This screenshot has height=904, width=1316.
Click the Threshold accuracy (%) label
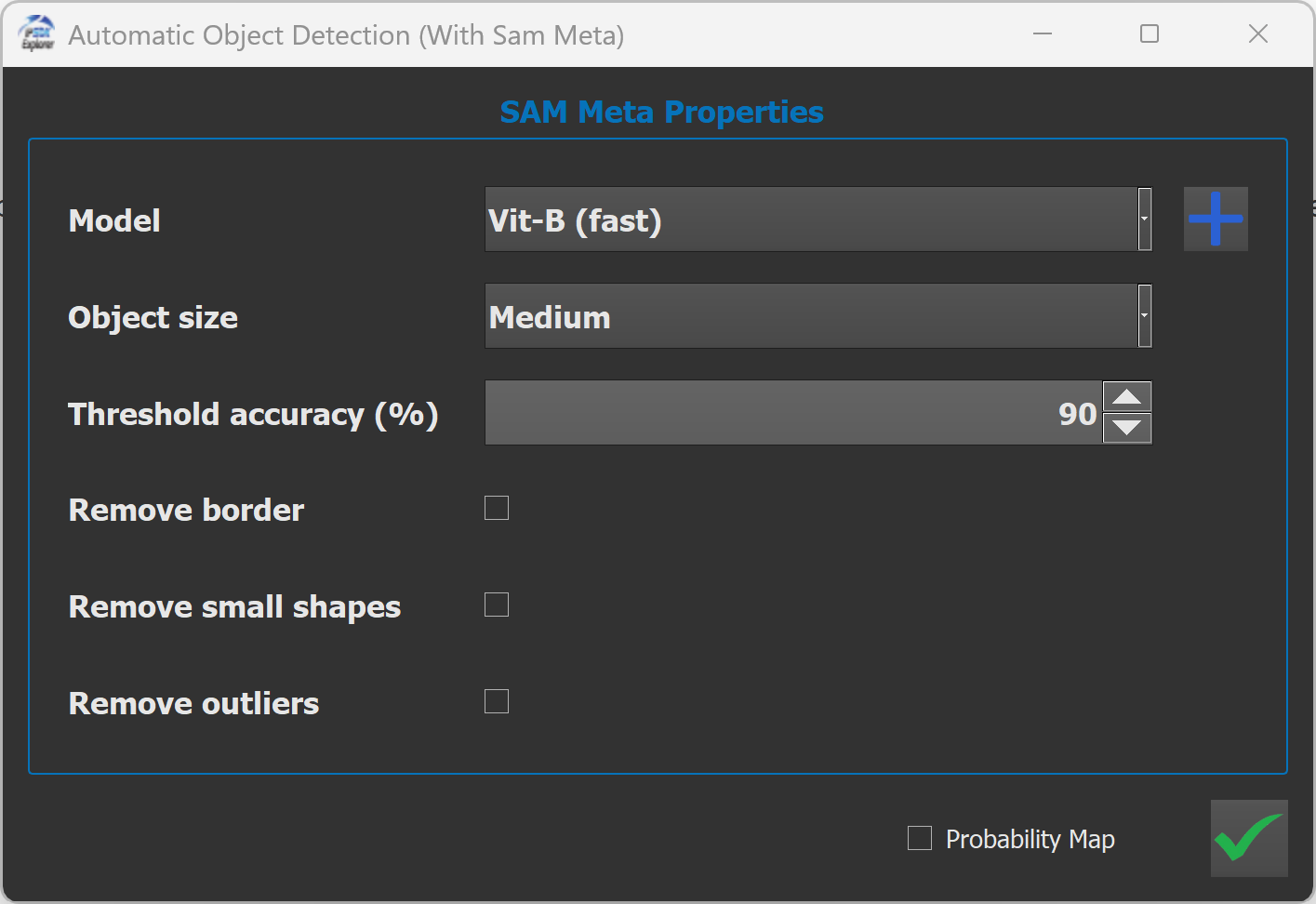click(253, 414)
